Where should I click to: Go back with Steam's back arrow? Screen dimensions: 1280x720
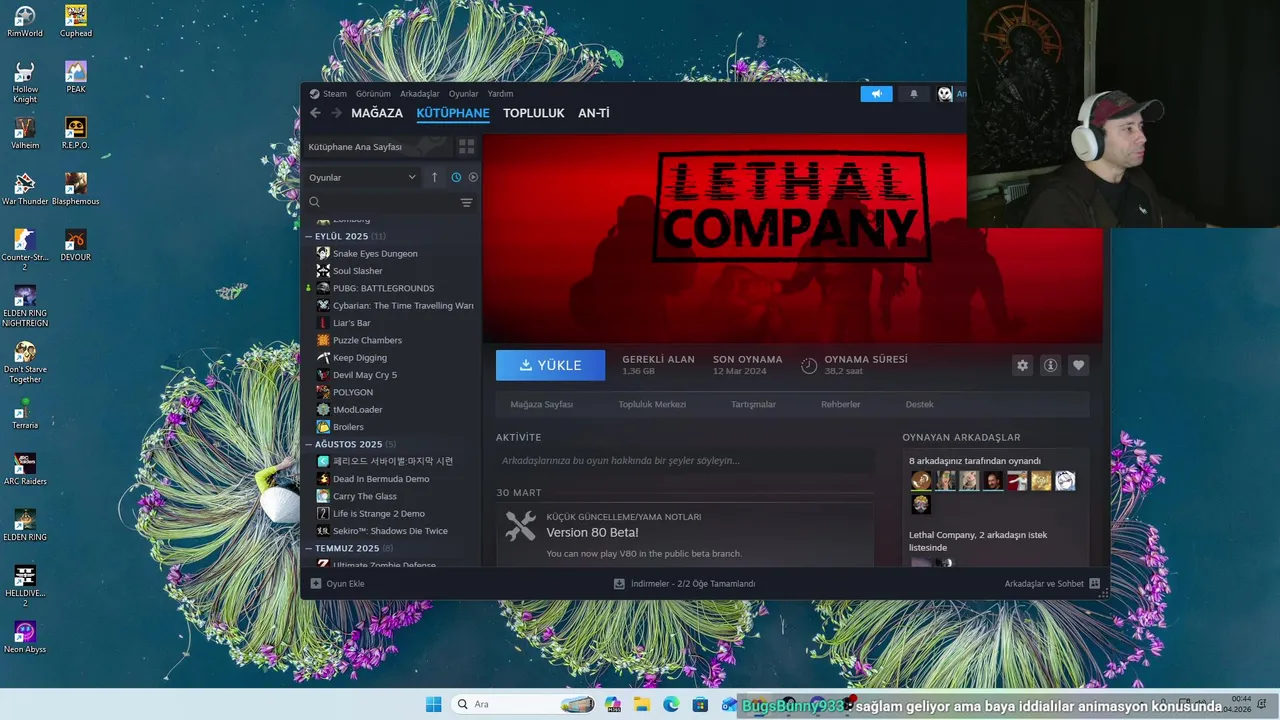pyautogui.click(x=315, y=113)
